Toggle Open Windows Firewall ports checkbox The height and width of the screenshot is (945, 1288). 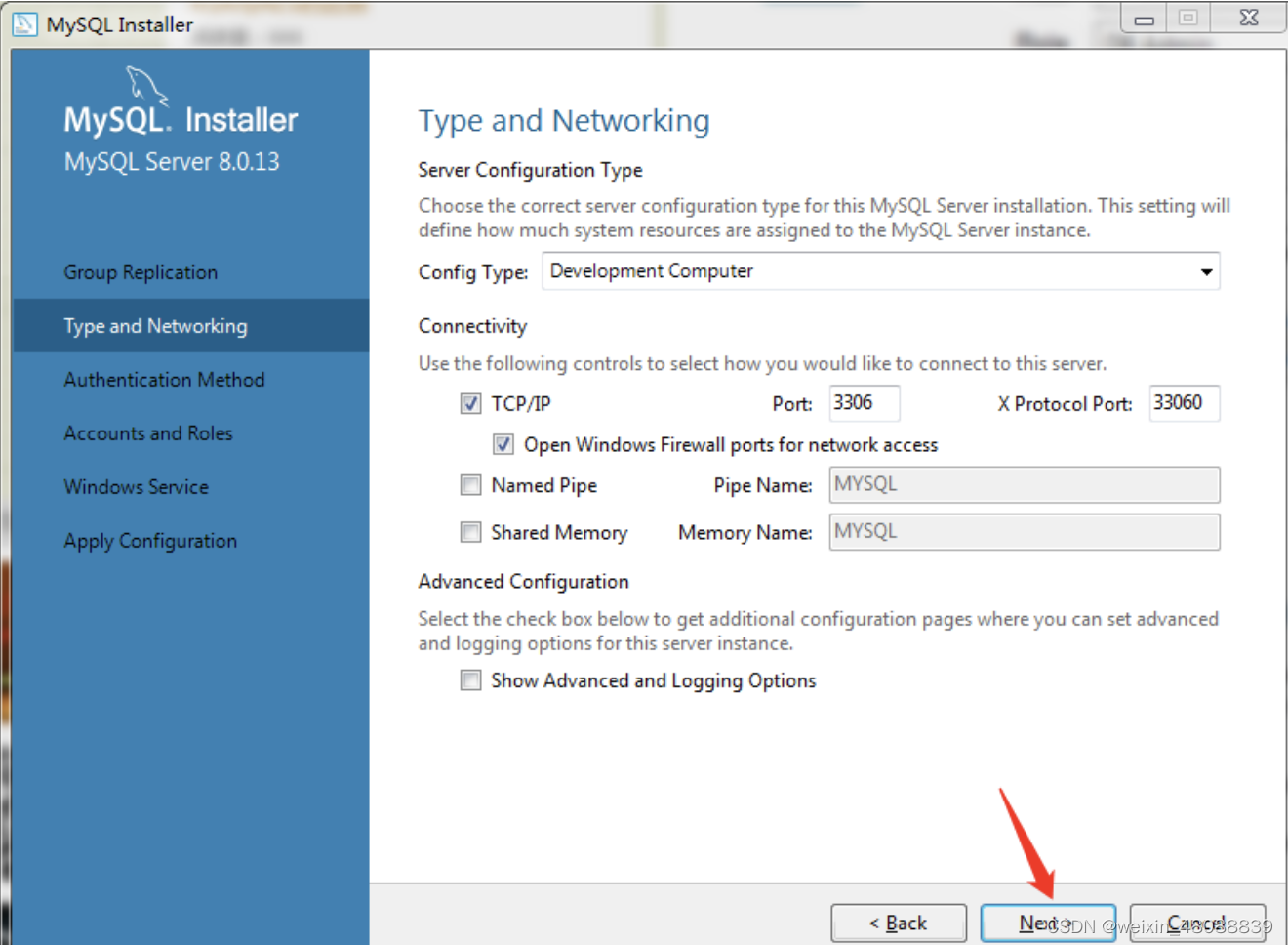(503, 444)
